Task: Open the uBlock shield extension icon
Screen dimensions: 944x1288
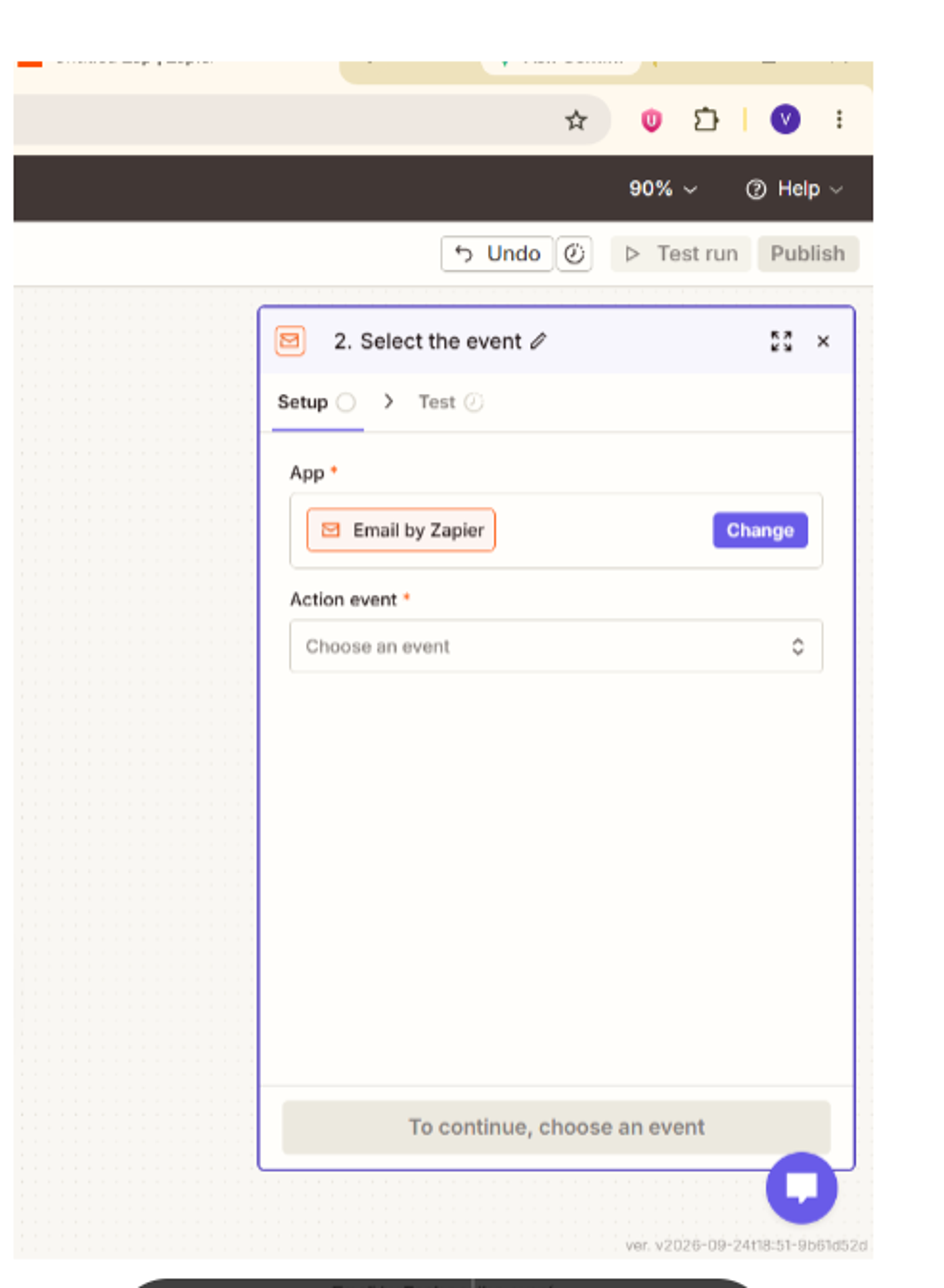Action: click(651, 120)
